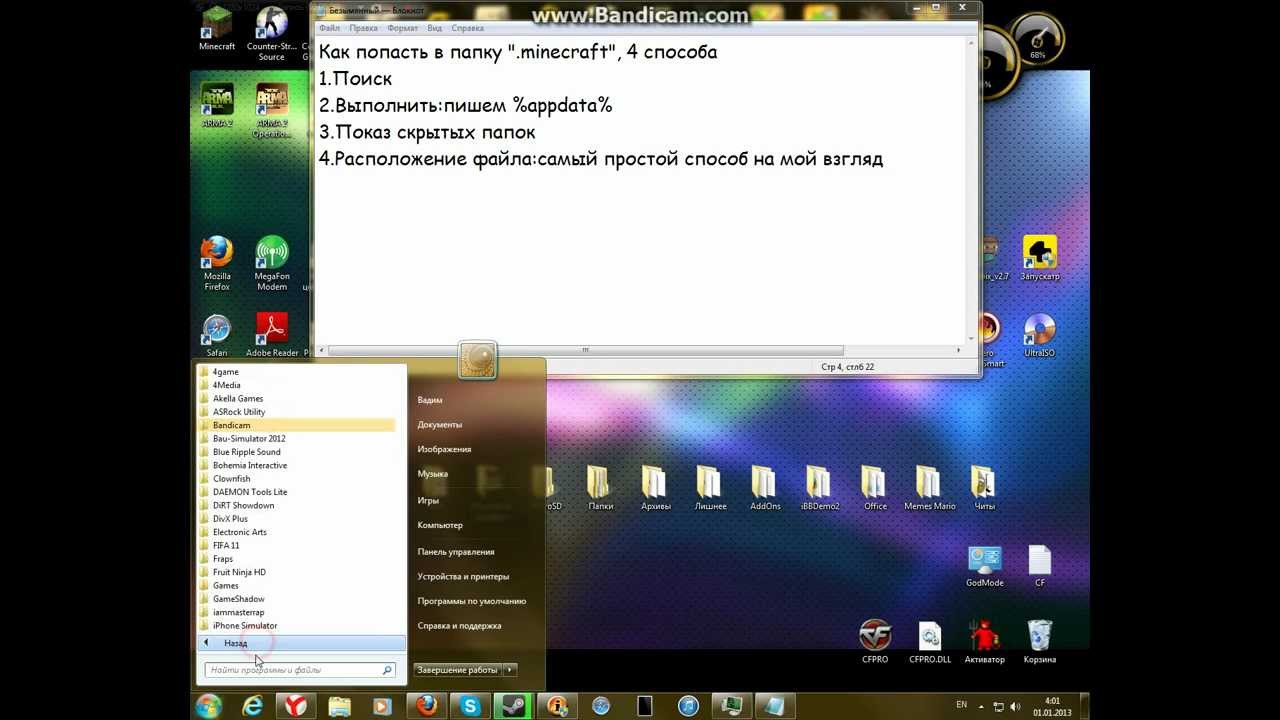The height and width of the screenshot is (720, 1280).
Task: Open the Корзина recycle bin
Action: [x=1040, y=642]
